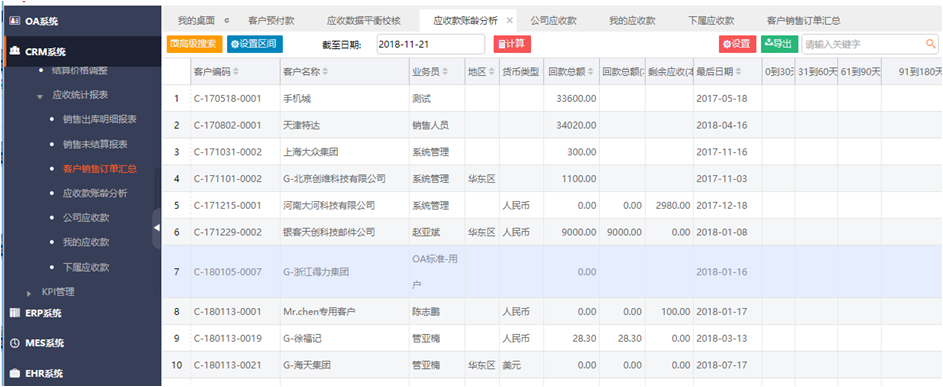Click the 91到180天 column header
943x387 pixels.
912,72
